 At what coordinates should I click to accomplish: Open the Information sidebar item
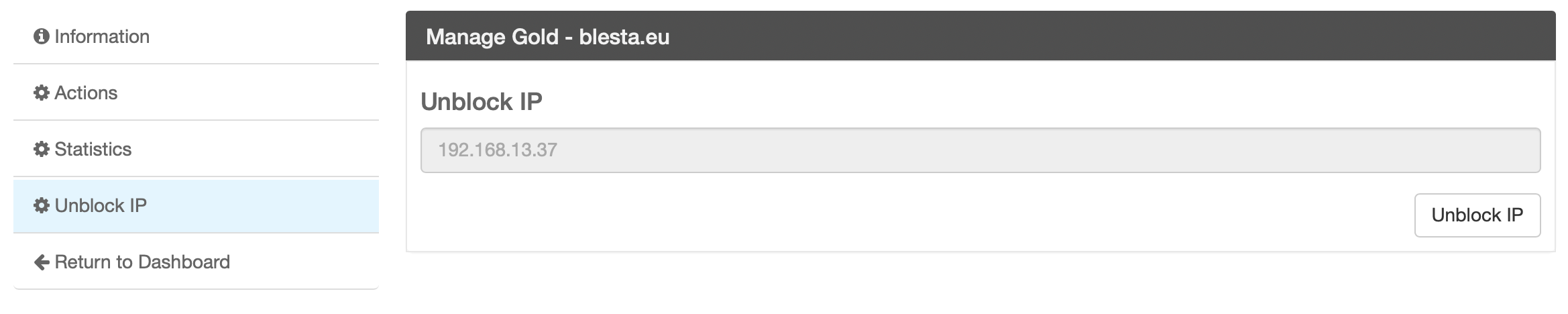pyautogui.click(x=102, y=37)
